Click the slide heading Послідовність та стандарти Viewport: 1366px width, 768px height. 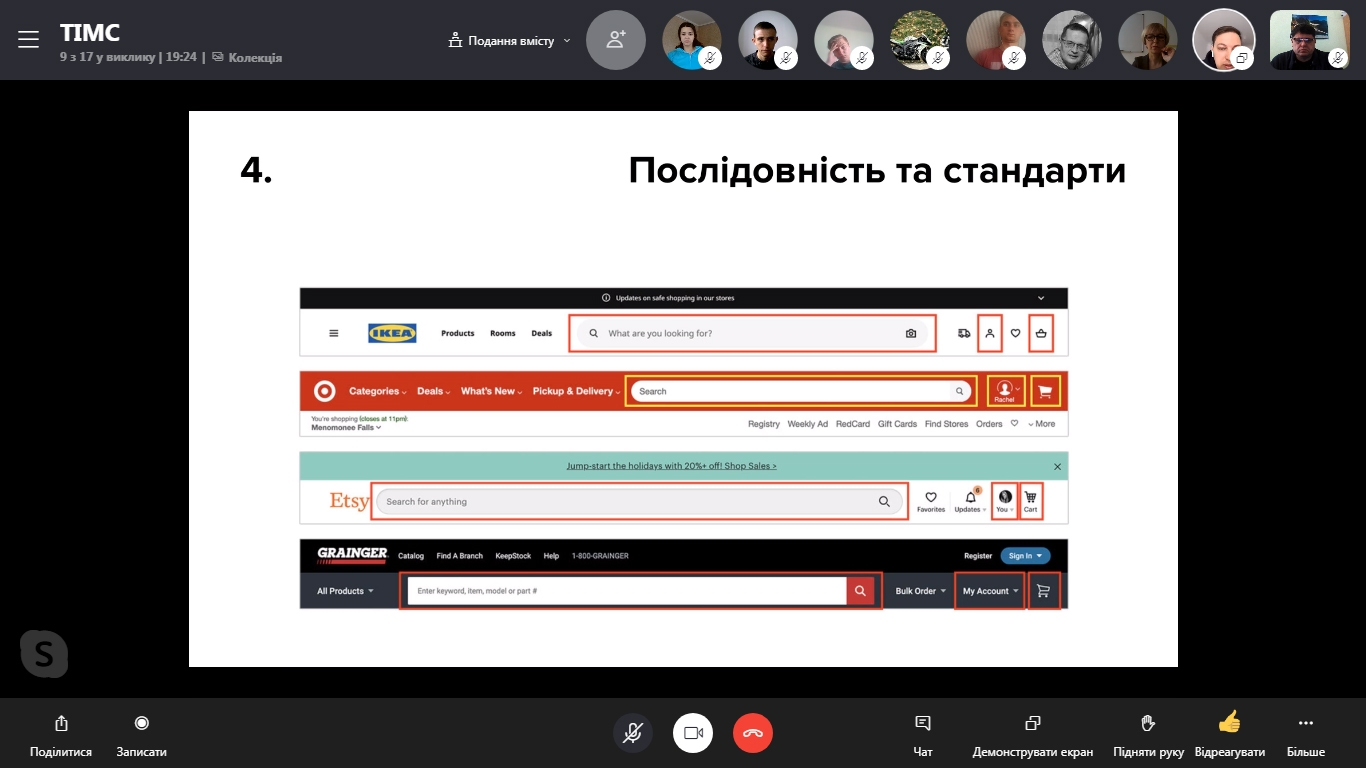pyautogui.click(x=877, y=171)
